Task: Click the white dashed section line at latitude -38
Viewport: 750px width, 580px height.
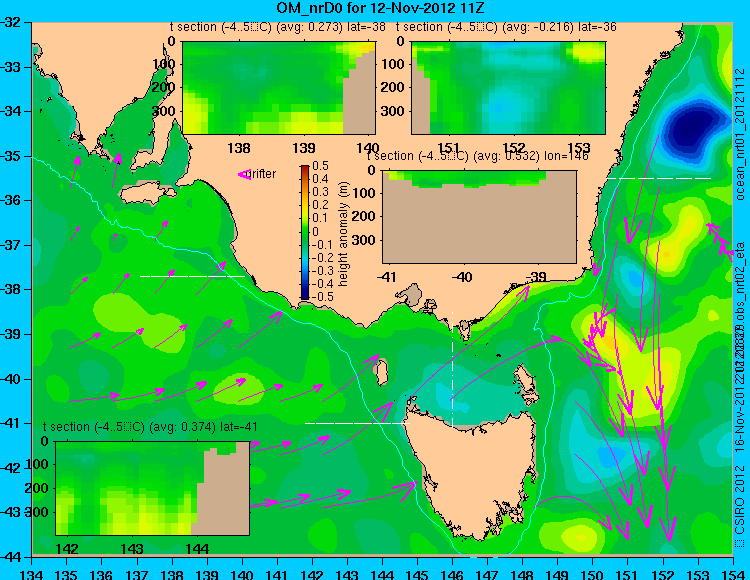Action: click(x=192, y=276)
